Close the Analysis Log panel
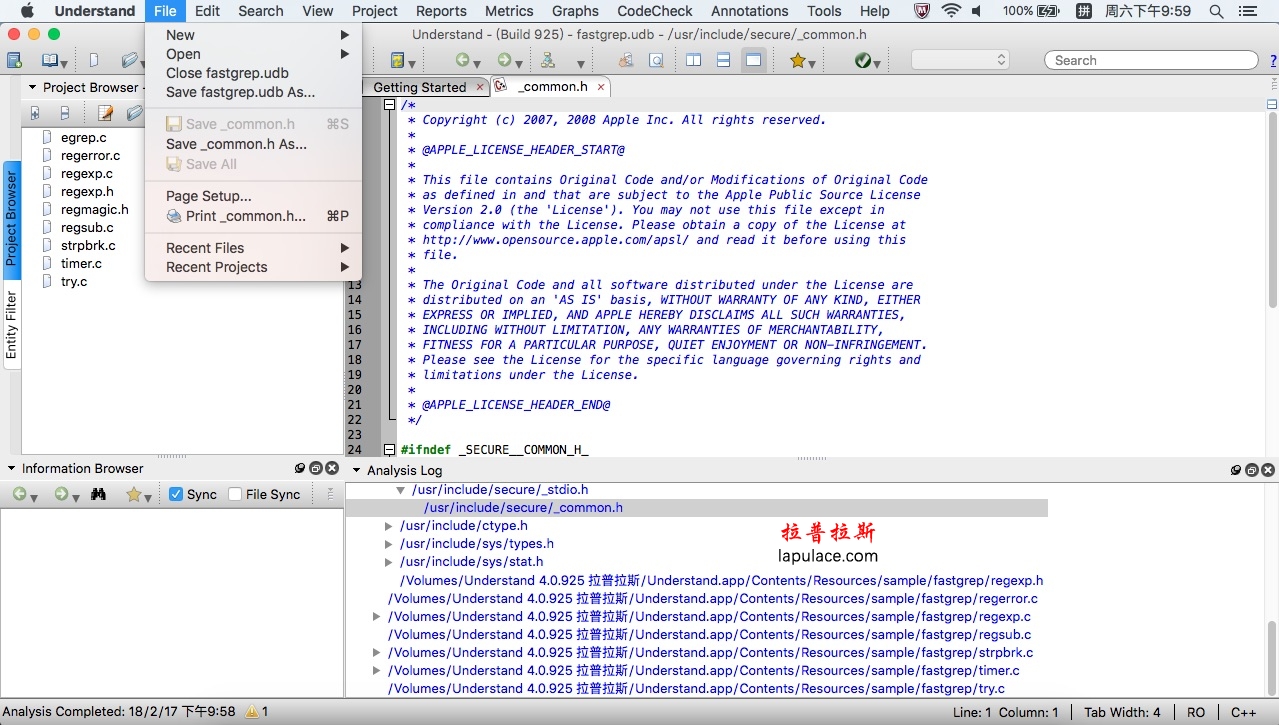This screenshot has width=1279, height=725. pos(1268,470)
